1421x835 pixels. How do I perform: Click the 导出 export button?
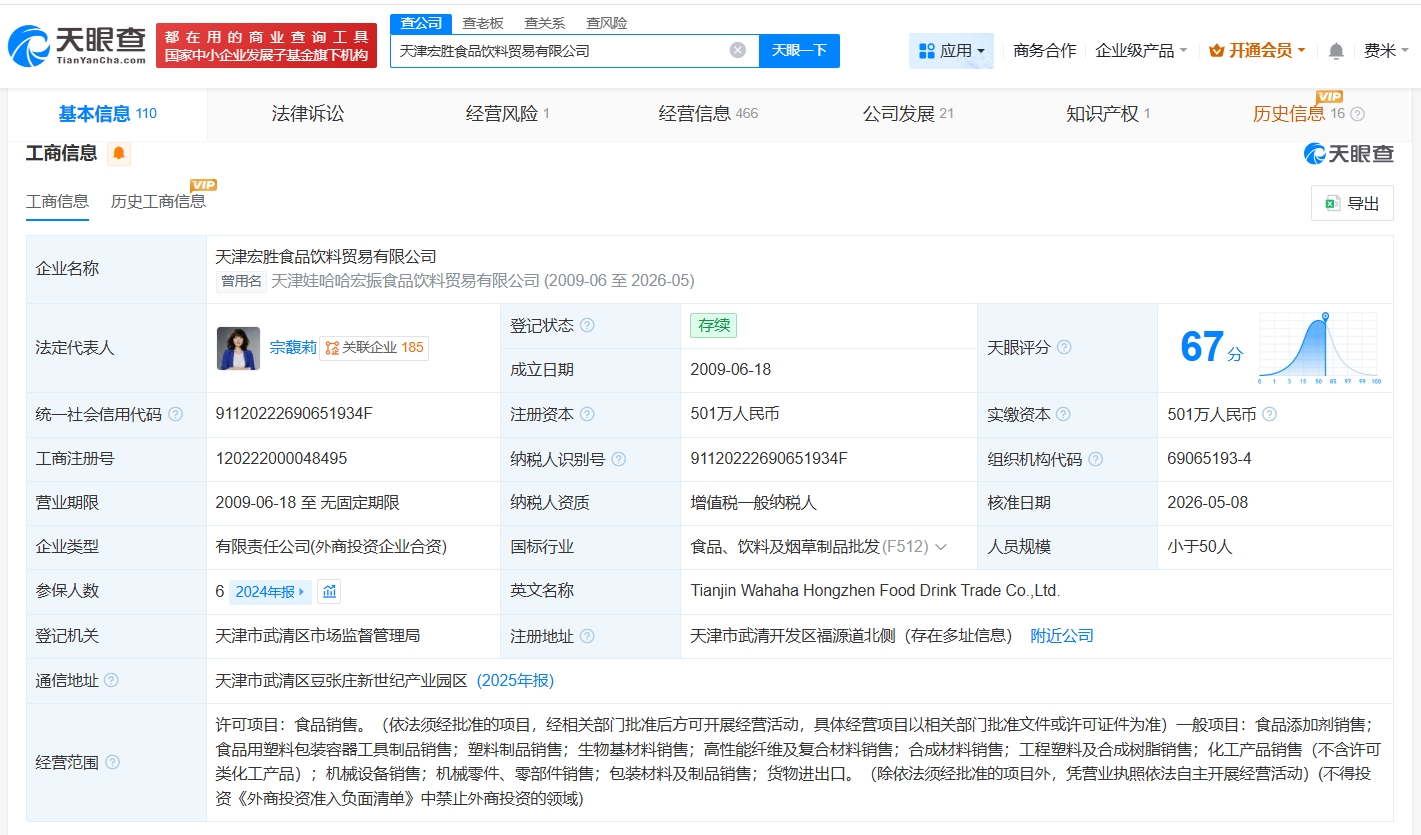pos(1352,203)
